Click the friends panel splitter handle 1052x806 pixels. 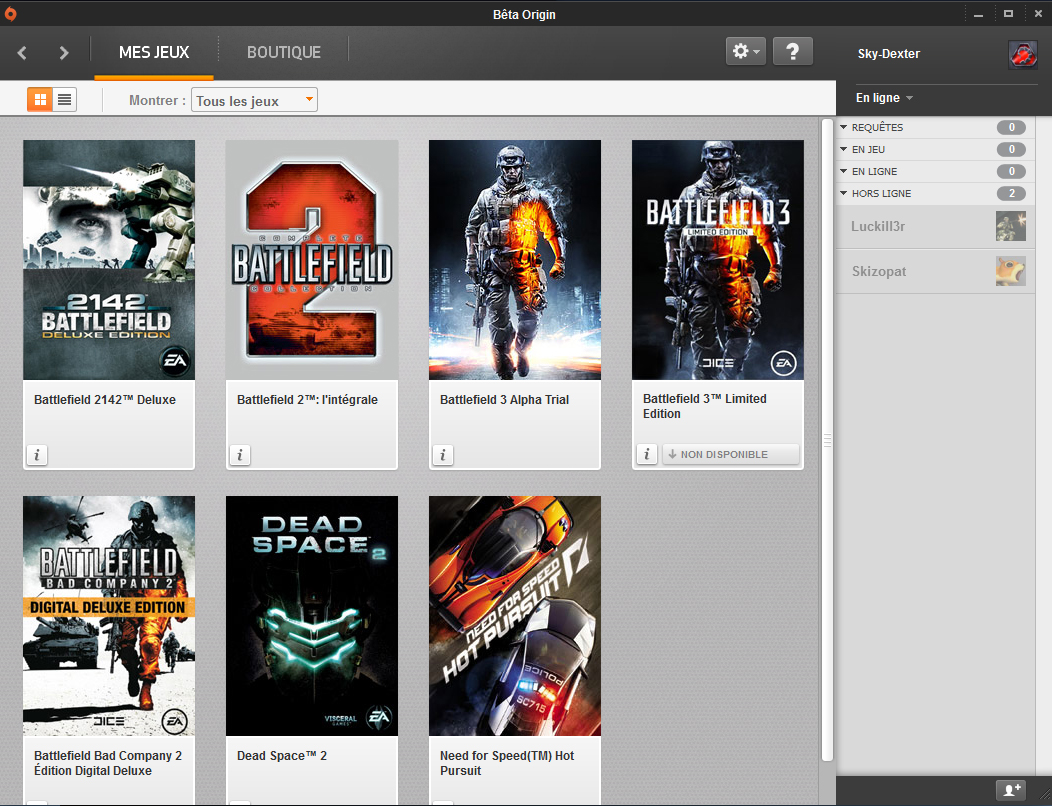(x=827, y=440)
